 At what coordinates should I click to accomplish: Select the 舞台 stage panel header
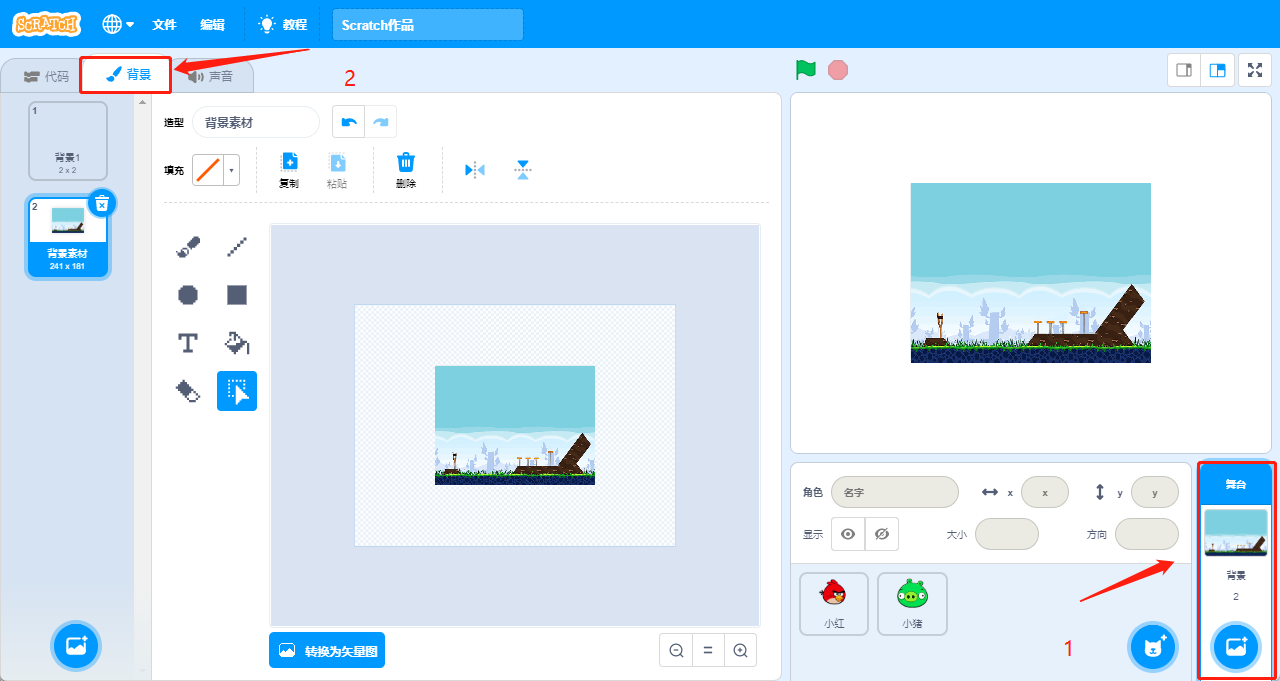click(1236, 485)
